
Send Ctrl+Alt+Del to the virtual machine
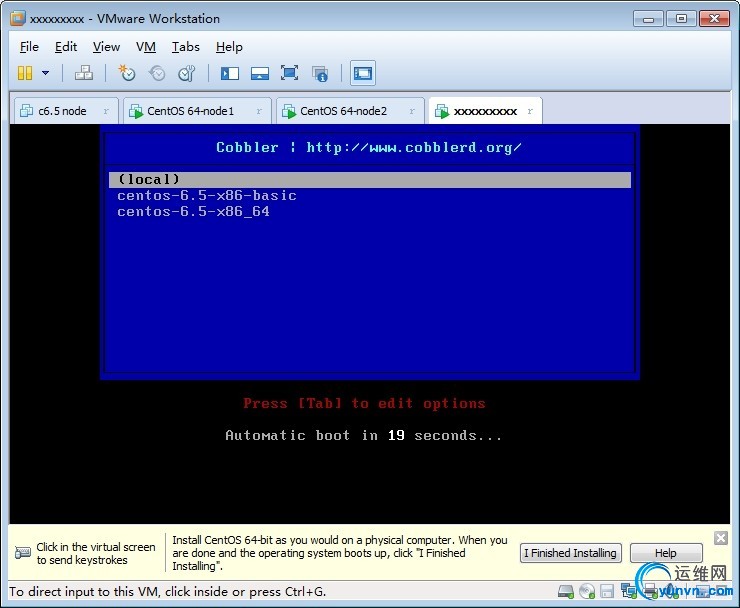[x=84, y=73]
